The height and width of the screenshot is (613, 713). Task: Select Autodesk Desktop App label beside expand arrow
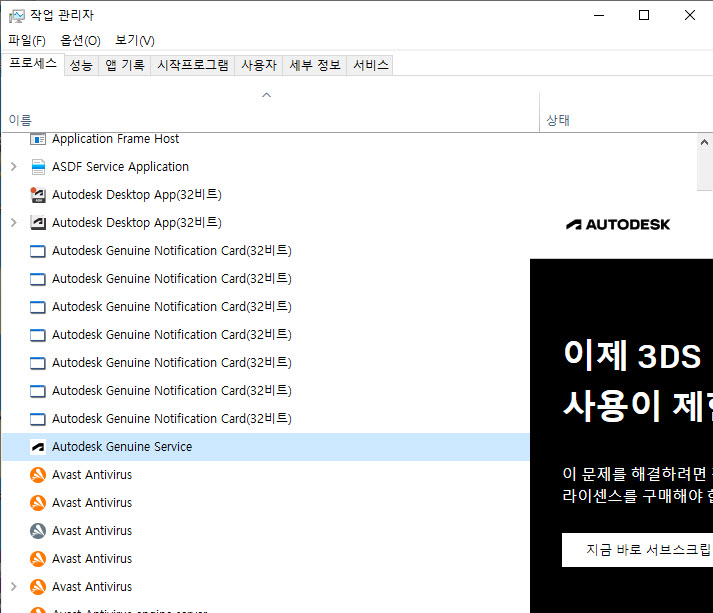[x=137, y=222]
